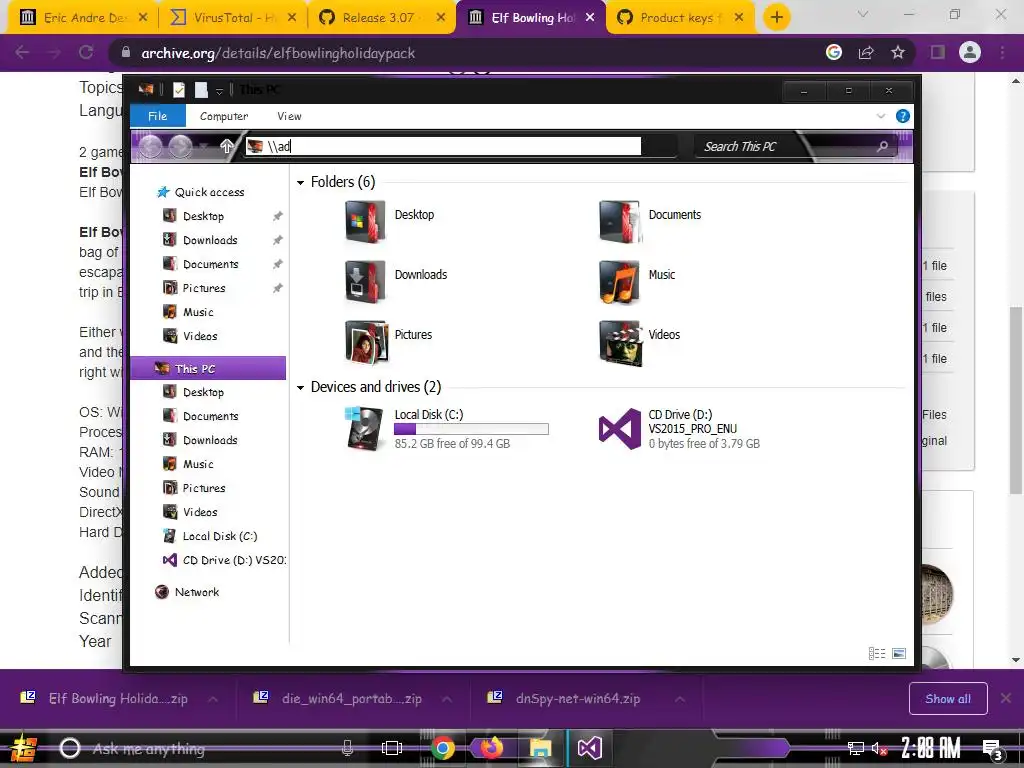Click the Explorer help question mark icon

point(903,116)
